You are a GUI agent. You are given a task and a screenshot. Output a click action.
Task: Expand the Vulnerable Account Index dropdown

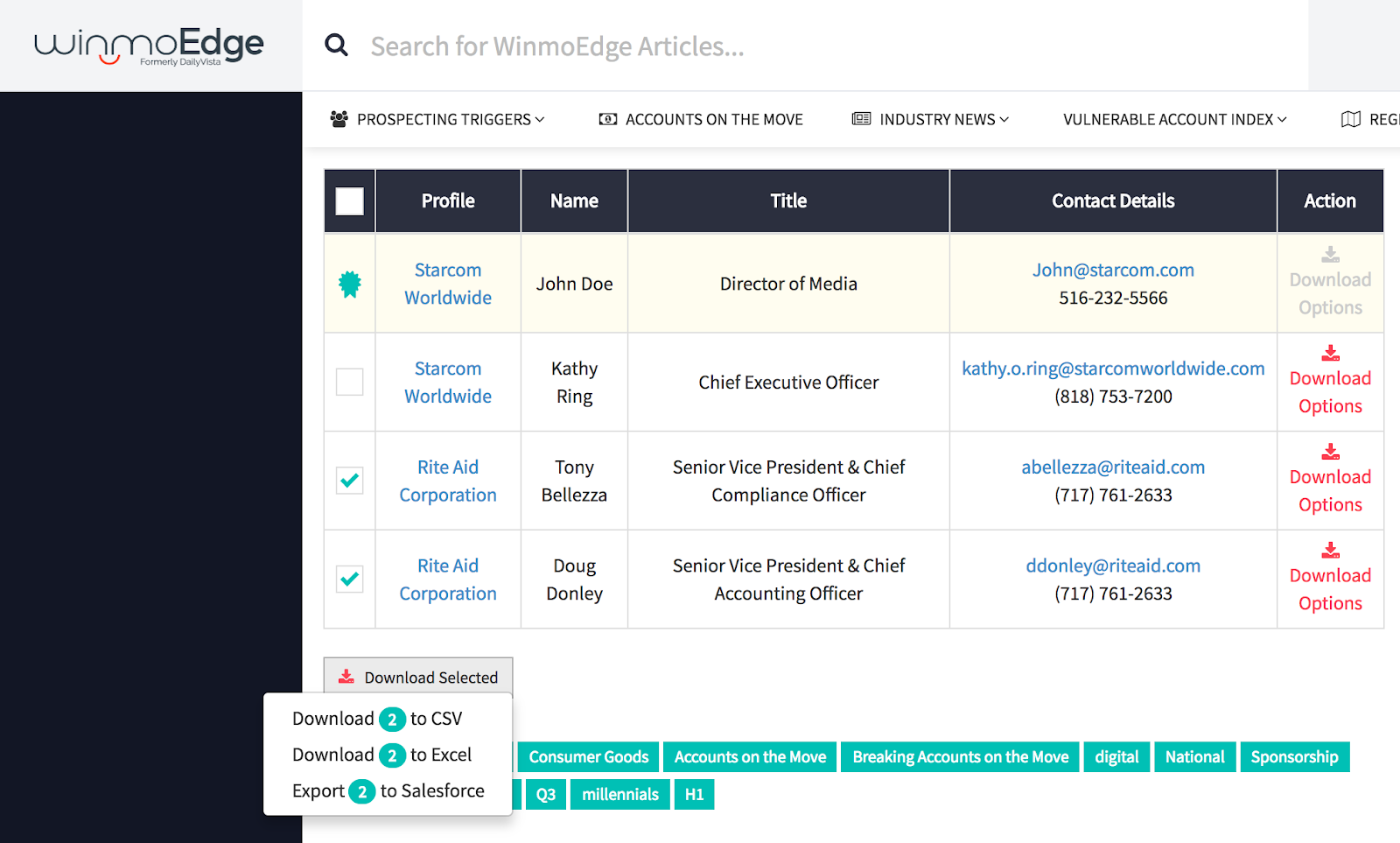coord(1175,119)
